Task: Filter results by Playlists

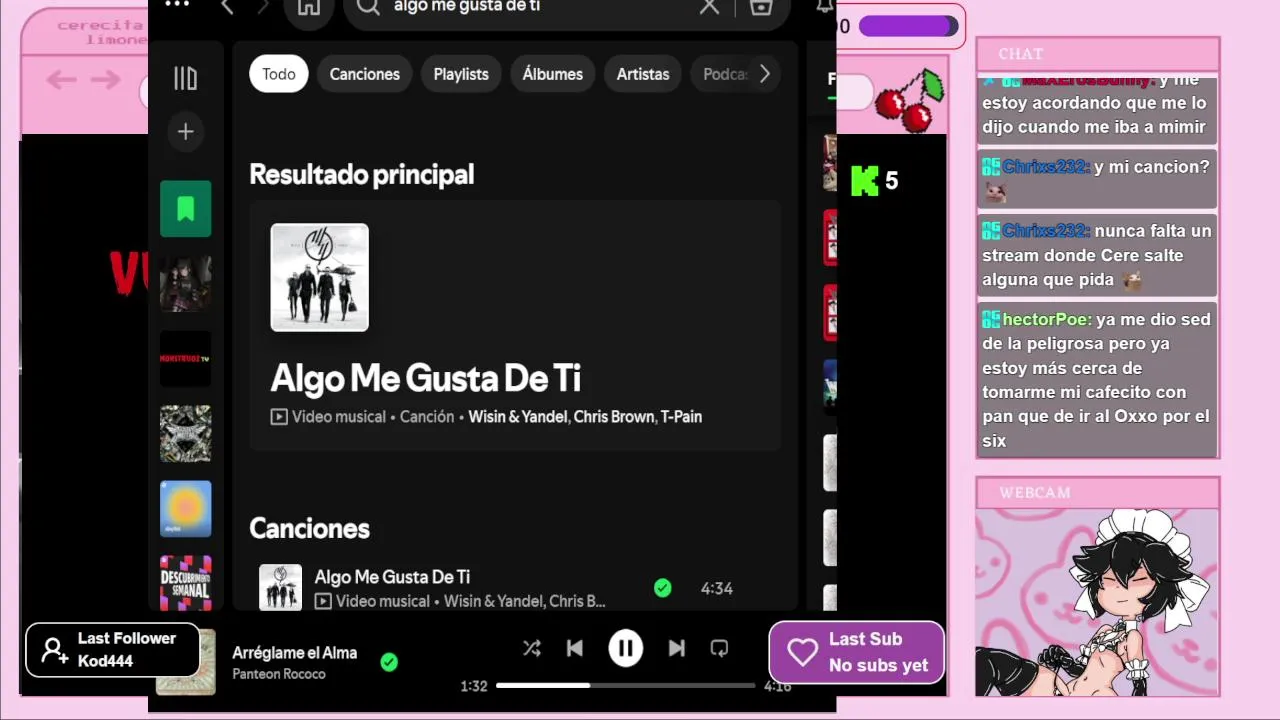Action: coord(461,74)
